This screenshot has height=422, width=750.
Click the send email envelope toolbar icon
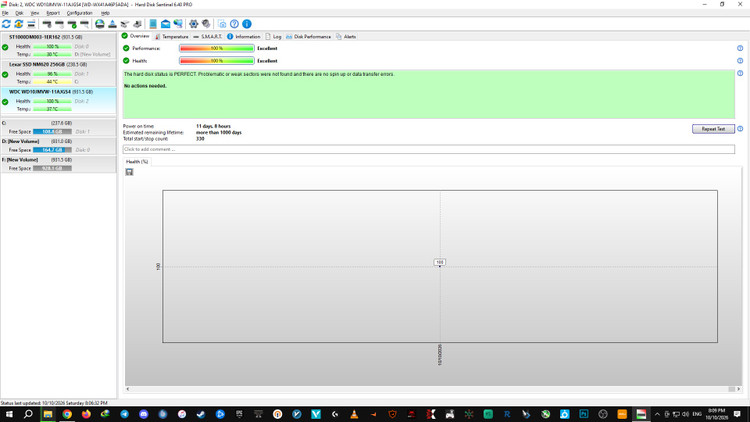point(165,24)
